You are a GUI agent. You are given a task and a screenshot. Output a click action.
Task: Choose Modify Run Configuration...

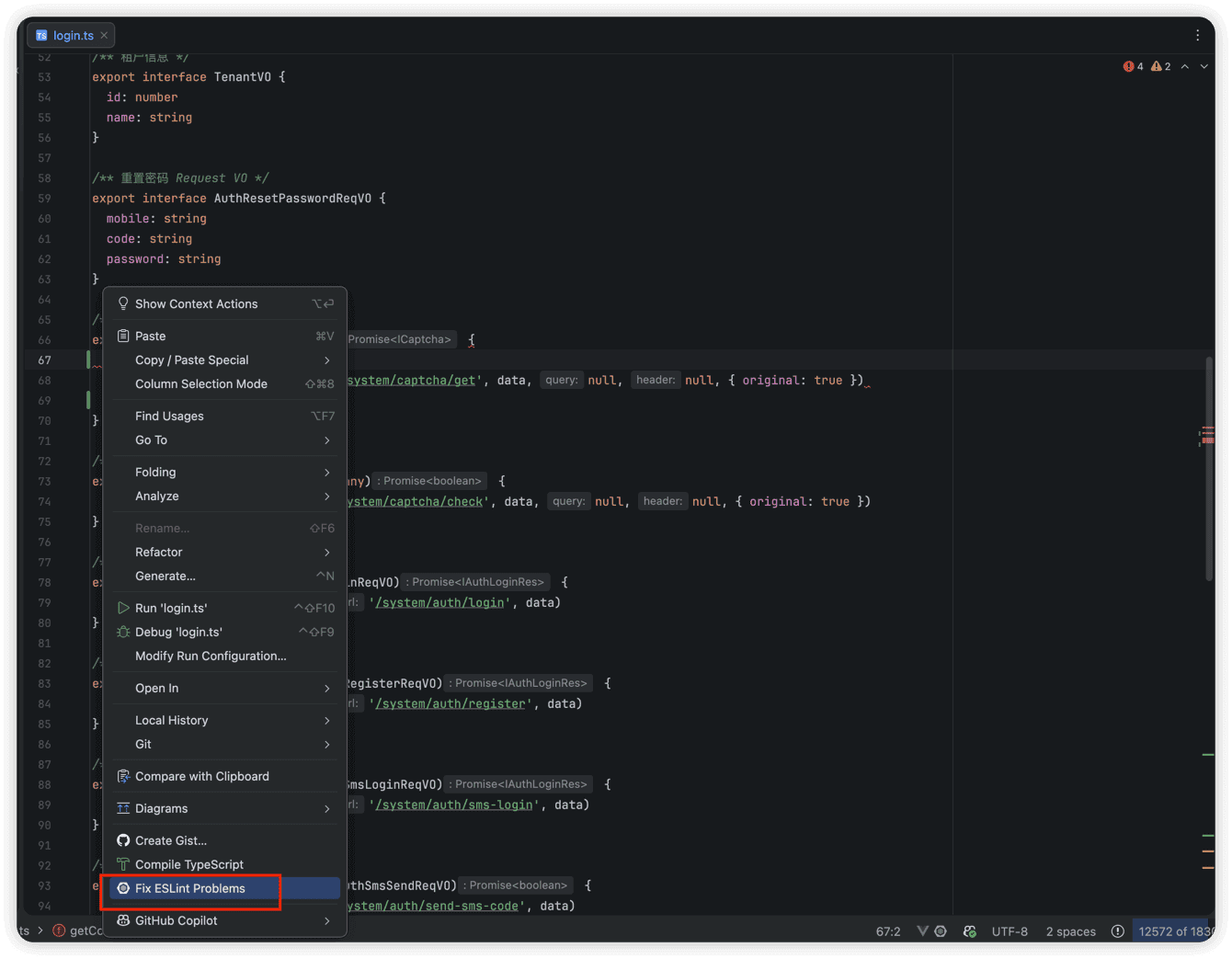tap(225, 656)
